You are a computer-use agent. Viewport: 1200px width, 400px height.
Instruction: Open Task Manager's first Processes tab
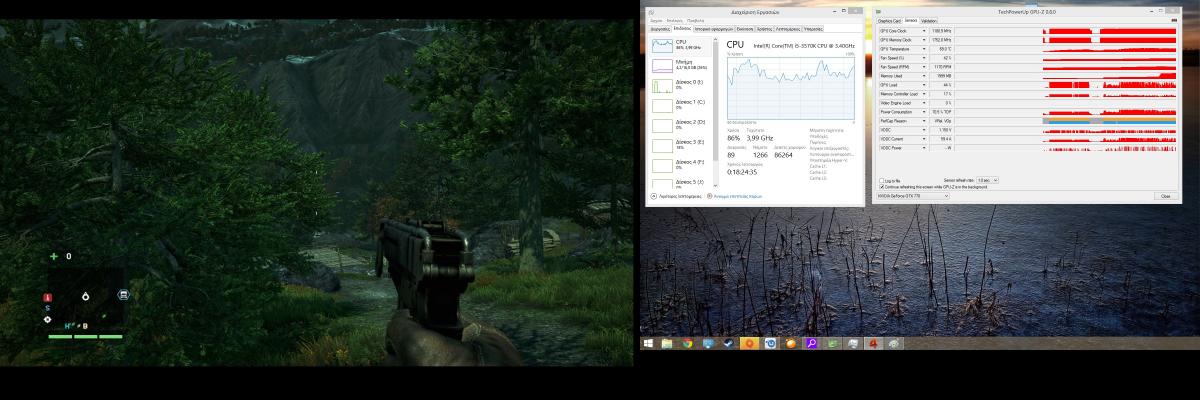[660, 29]
